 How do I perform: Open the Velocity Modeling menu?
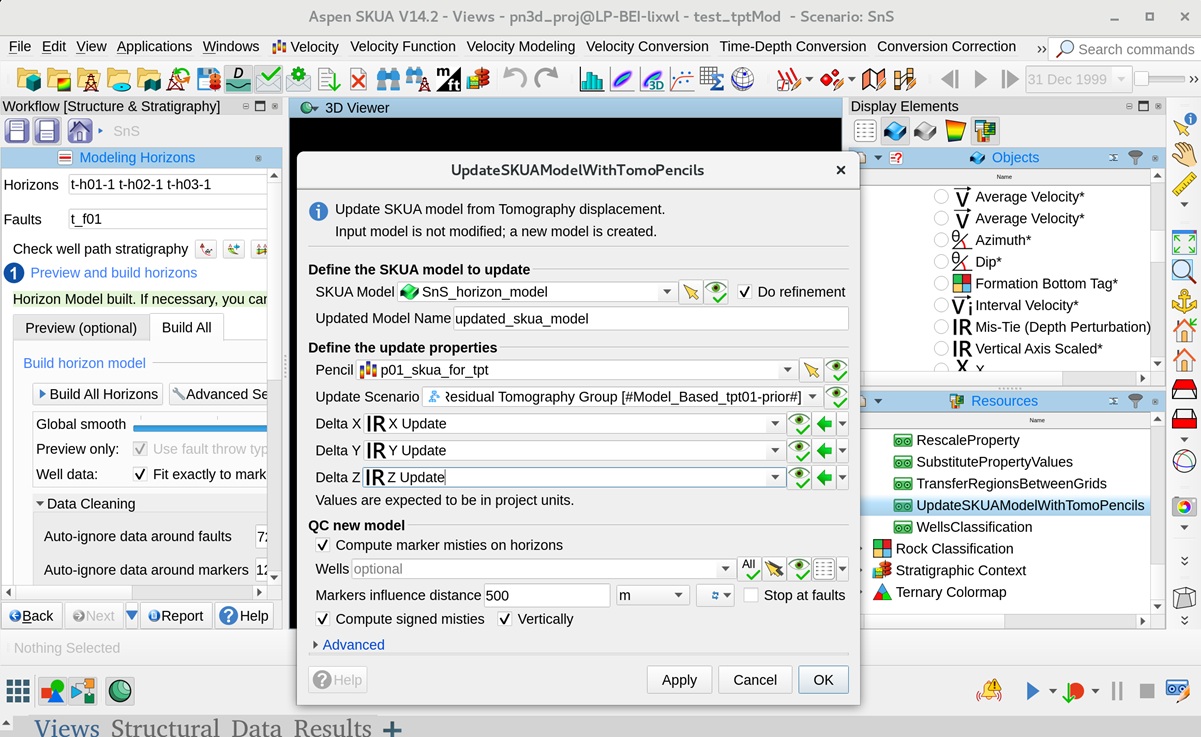(520, 46)
